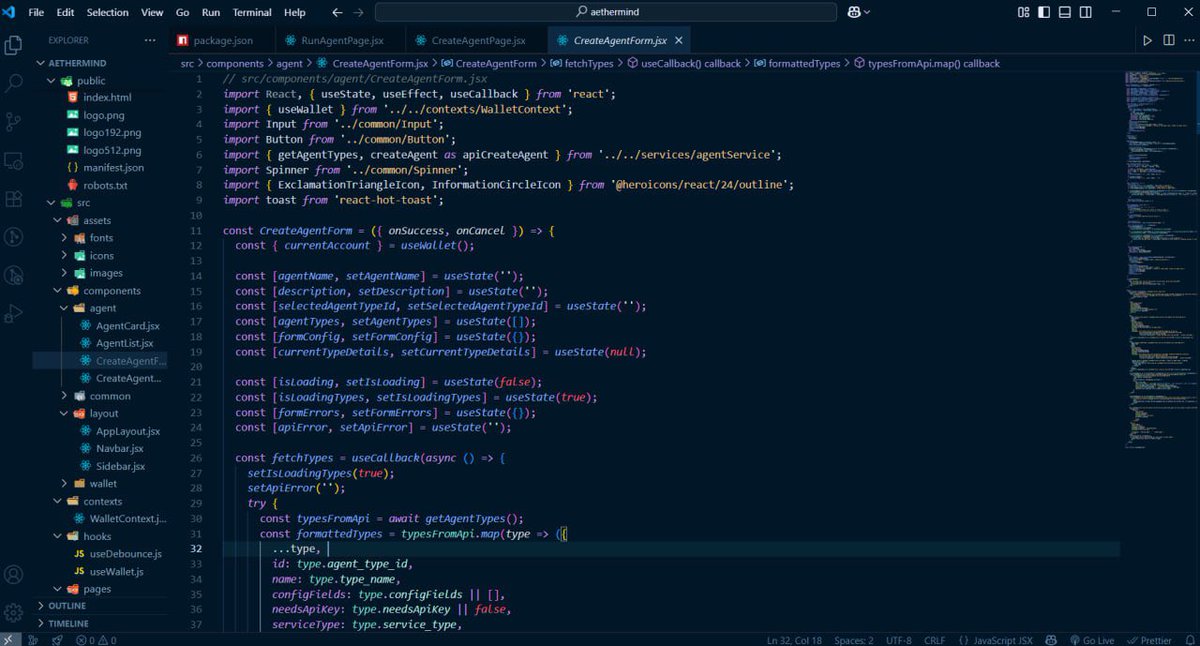Open notifications via the bell icon
The image size is (1200, 646).
tap(1188, 640)
